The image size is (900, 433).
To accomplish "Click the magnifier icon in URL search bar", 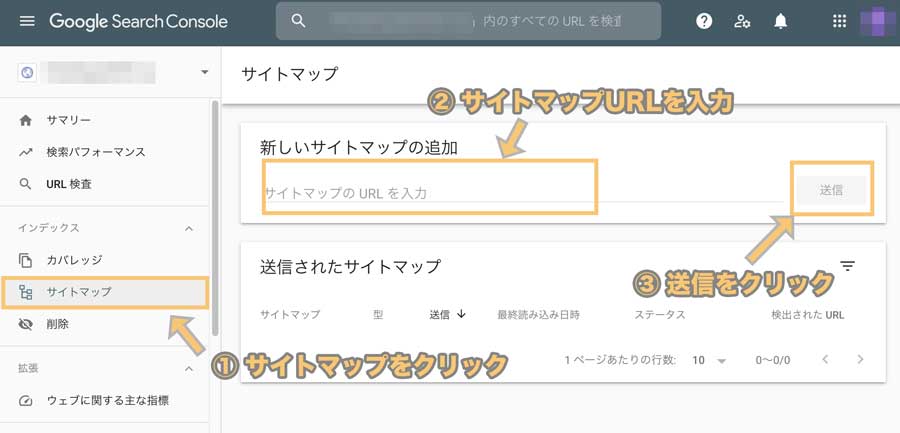I will pos(298,21).
